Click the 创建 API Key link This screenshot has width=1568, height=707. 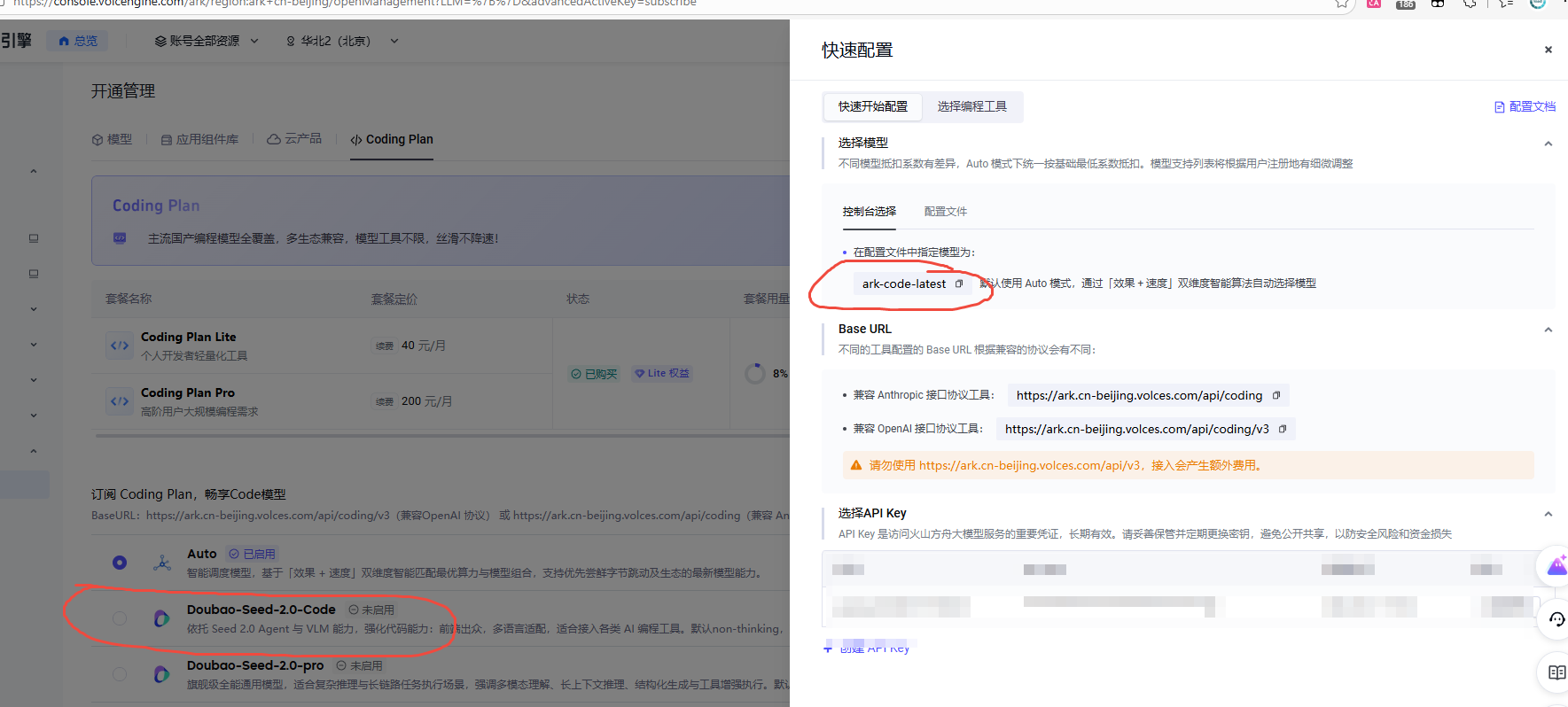(868, 649)
